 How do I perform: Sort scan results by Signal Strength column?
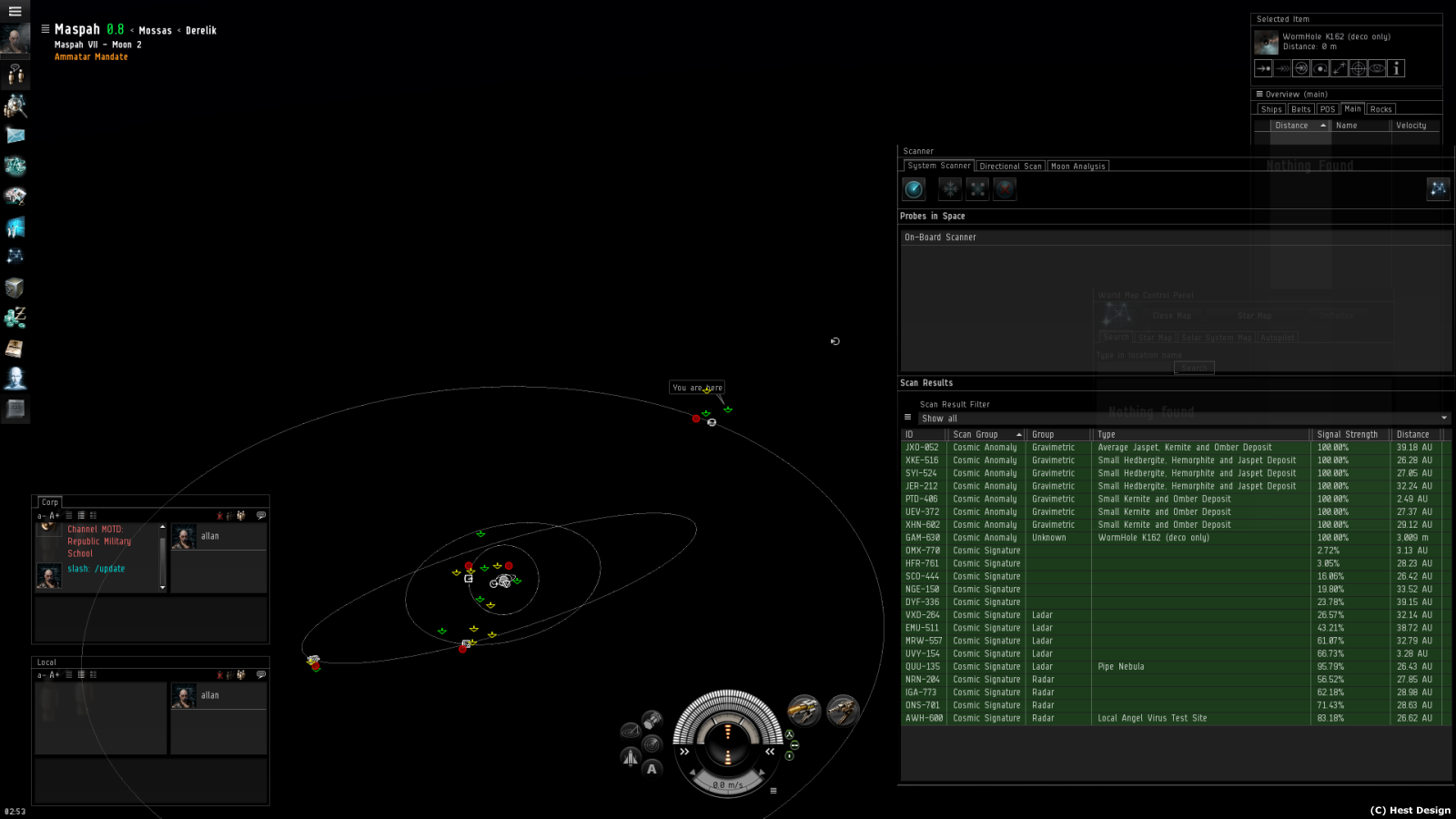pyautogui.click(x=1351, y=435)
